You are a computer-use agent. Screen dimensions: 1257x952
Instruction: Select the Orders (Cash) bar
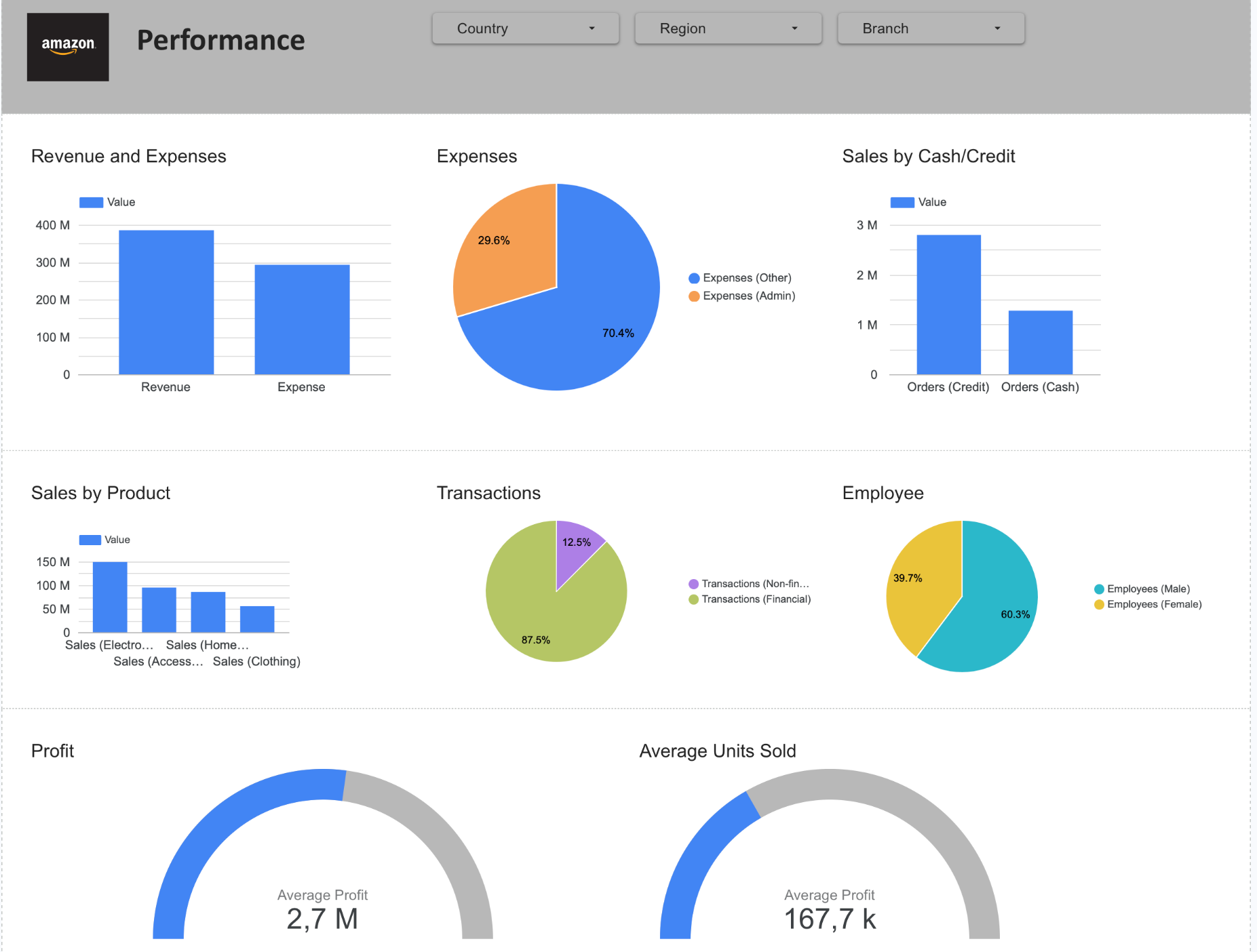(1040, 342)
